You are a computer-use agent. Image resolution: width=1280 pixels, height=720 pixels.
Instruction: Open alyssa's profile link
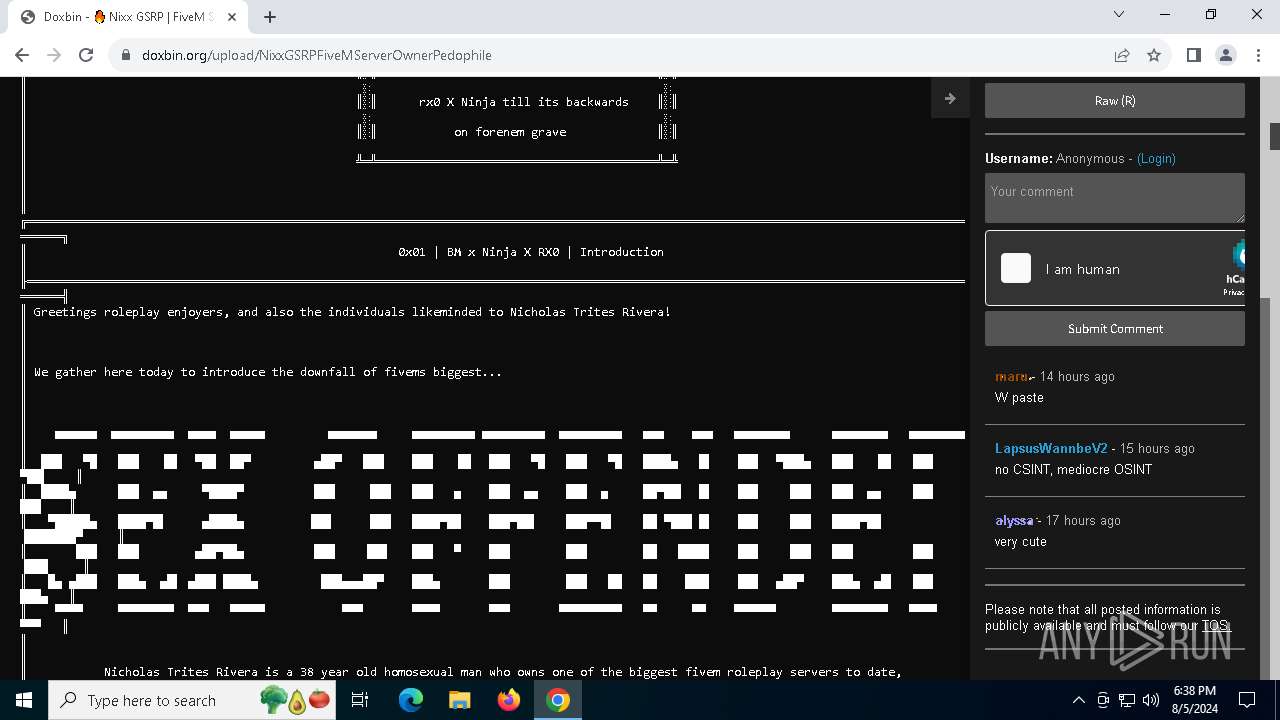coord(1014,520)
